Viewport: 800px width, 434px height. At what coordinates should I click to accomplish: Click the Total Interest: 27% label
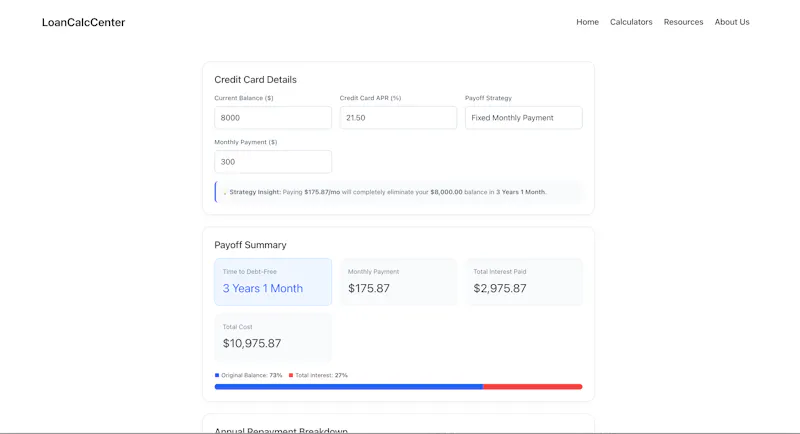(x=321, y=375)
